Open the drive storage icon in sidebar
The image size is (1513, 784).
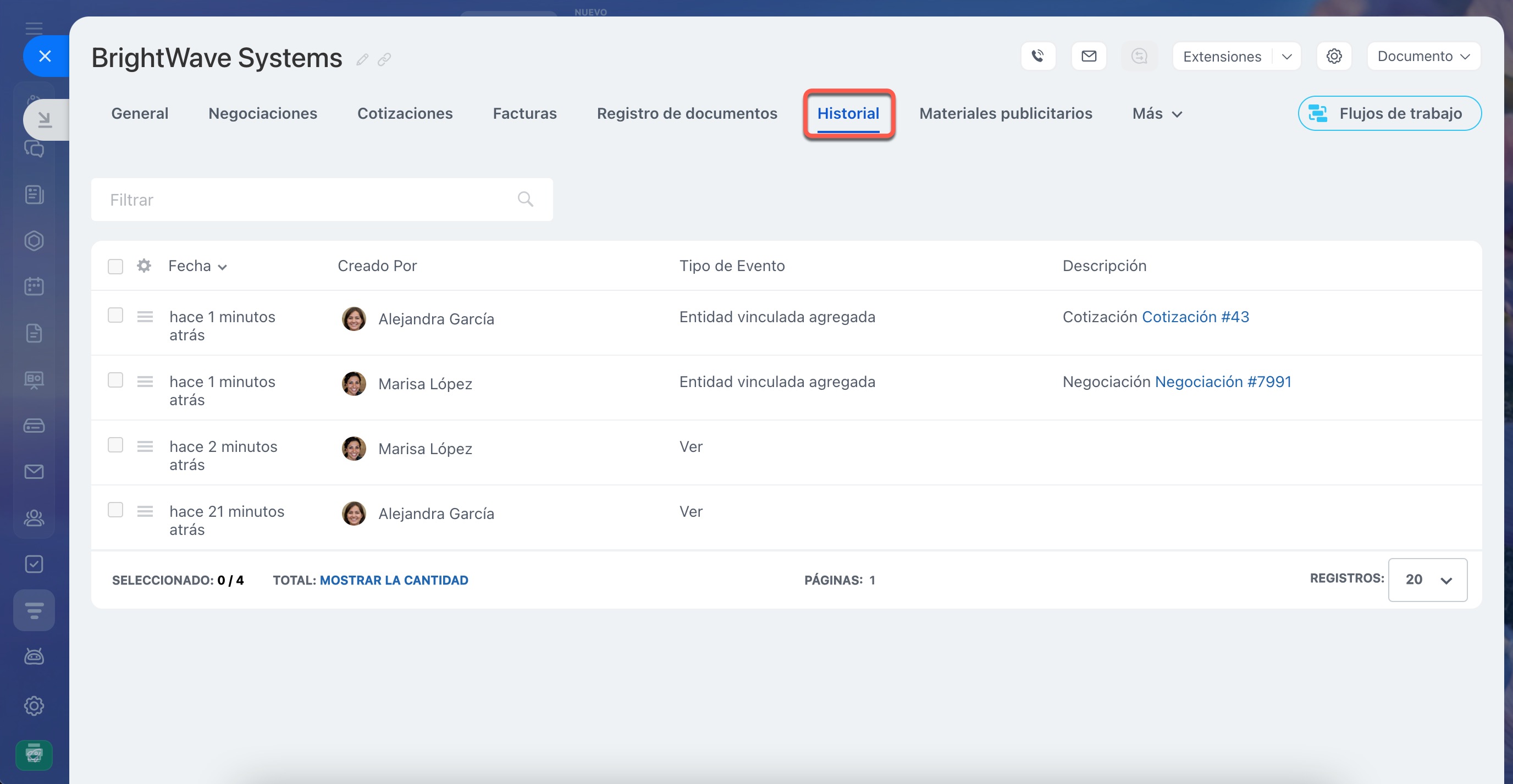coord(34,425)
